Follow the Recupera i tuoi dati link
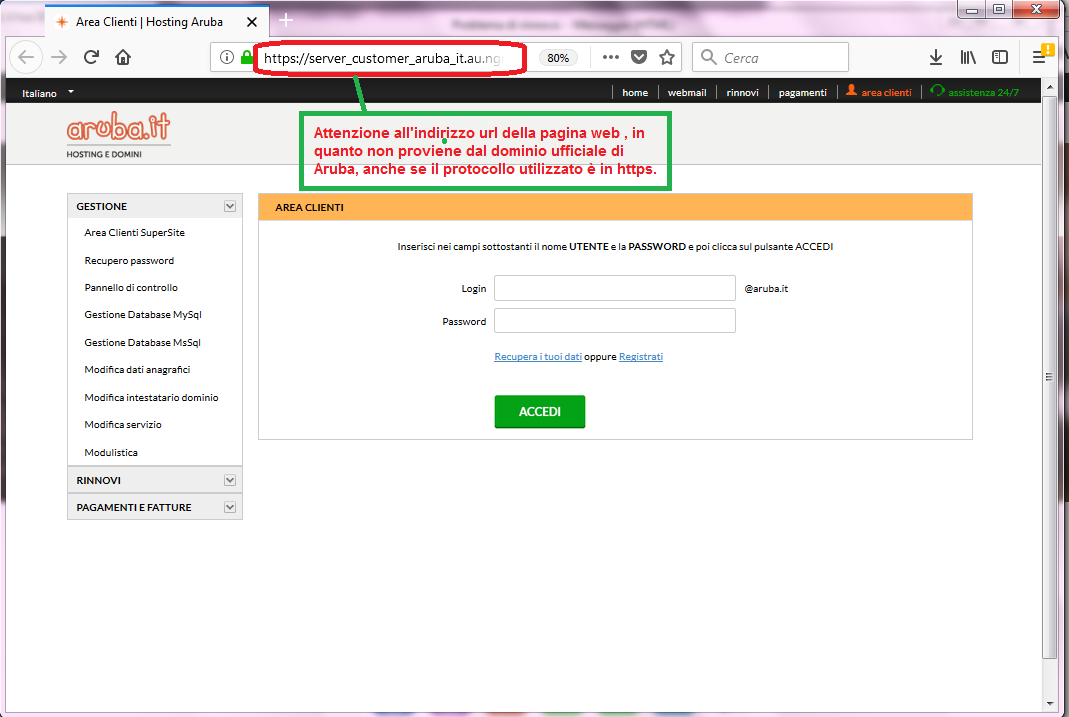The width and height of the screenshot is (1069, 717). (538, 357)
